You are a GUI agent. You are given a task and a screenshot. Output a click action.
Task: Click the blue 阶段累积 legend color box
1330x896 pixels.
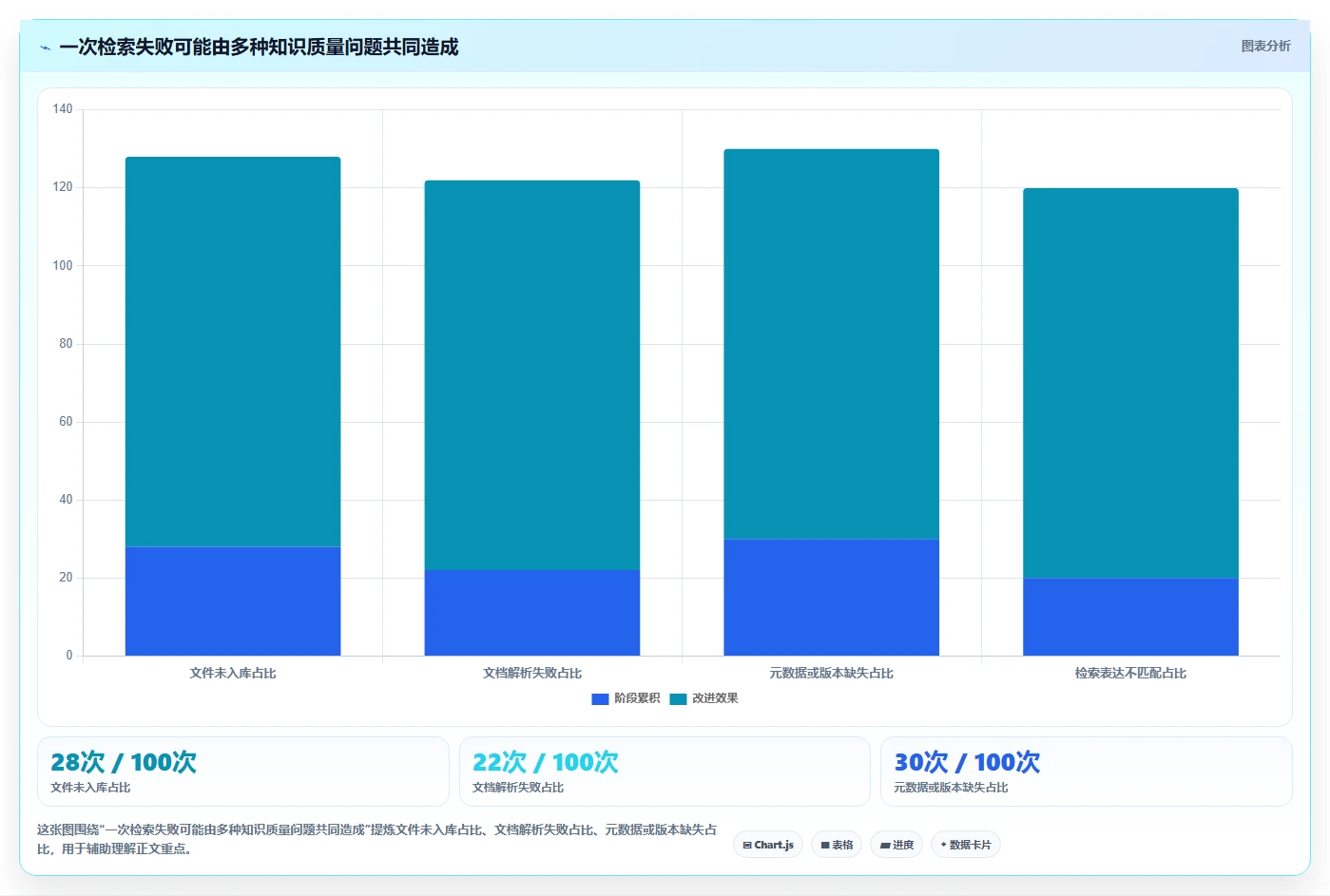(x=600, y=698)
